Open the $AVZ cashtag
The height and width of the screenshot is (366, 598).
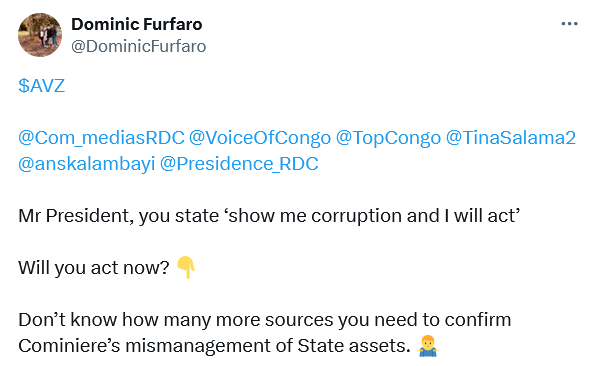(42, 85)
